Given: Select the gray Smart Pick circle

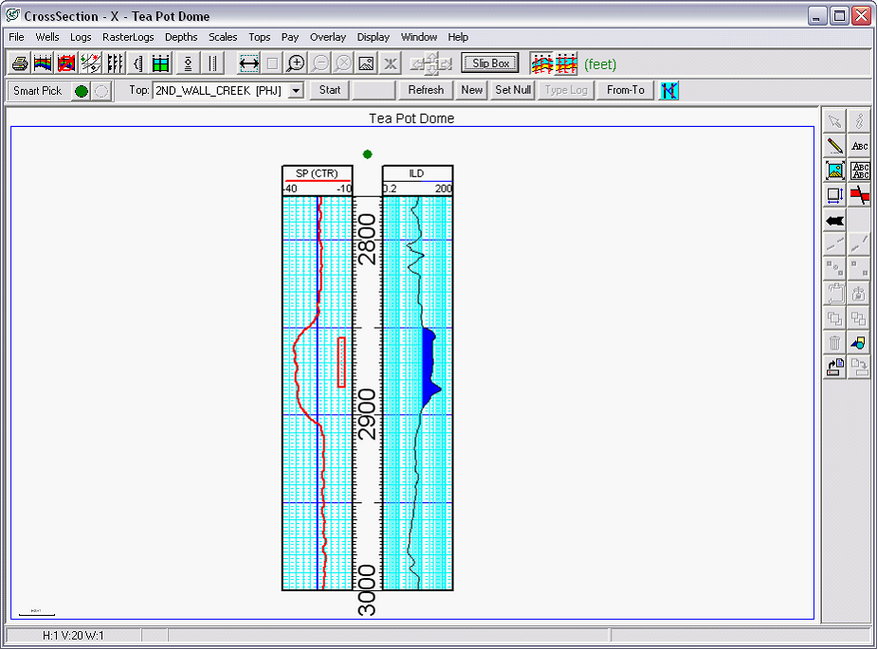Looking at the screenshot, I should 101,91.
